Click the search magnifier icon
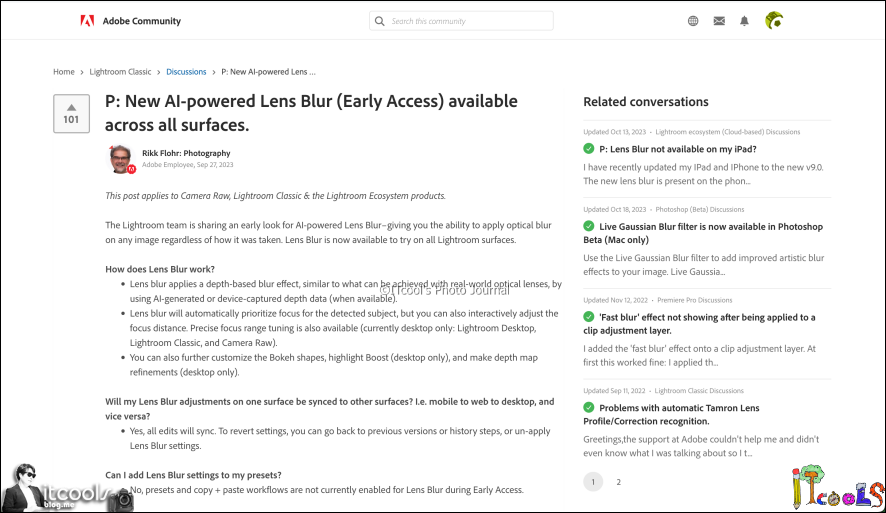This screenshot has width=886, height=513. point(380,20)
